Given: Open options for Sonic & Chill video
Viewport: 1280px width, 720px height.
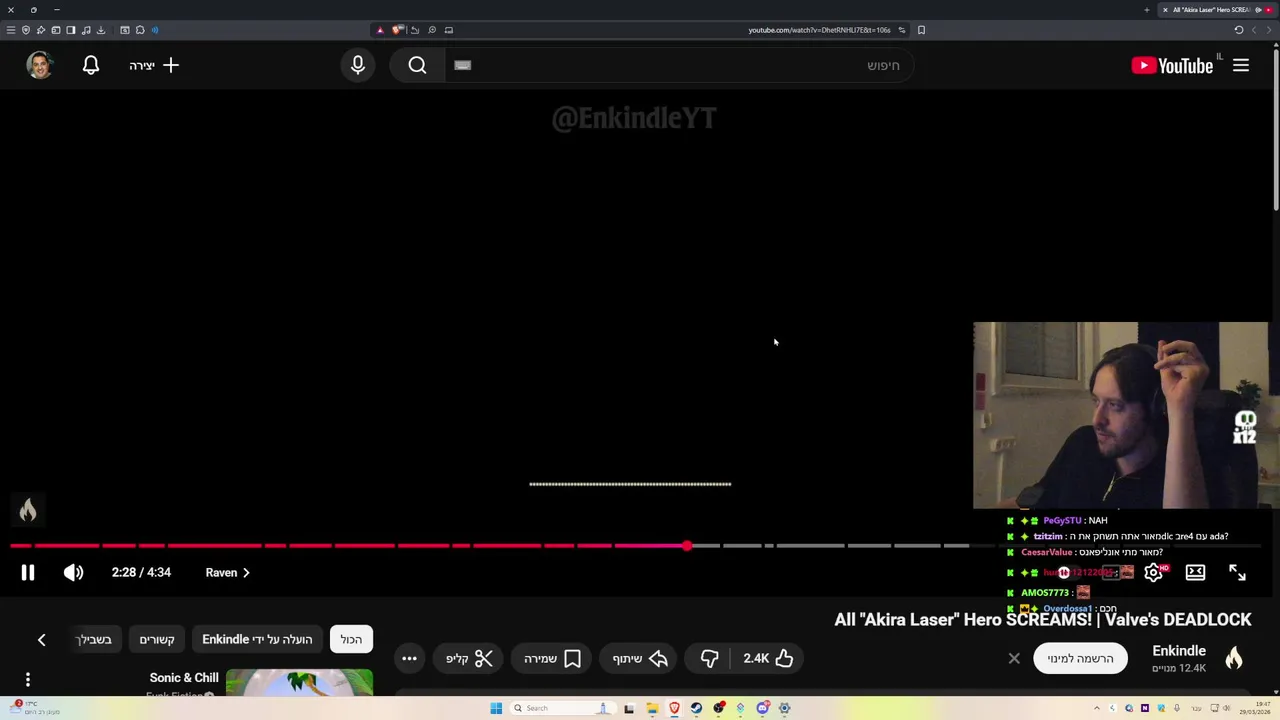Looking at the screenshot, I should coord(28,680).
